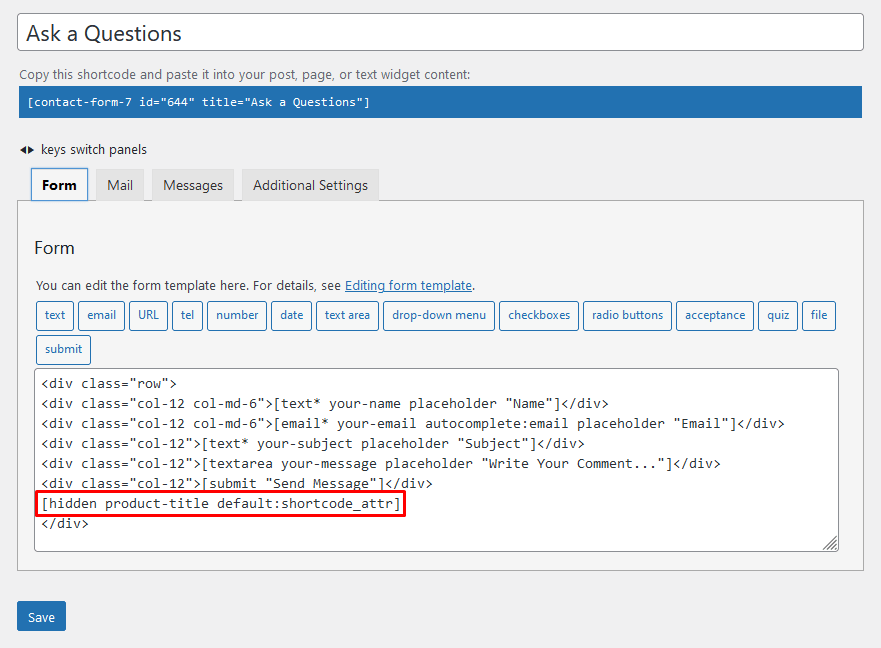Open the Messages tab
This screenshot has width=881, height=648.
point(193,185)
